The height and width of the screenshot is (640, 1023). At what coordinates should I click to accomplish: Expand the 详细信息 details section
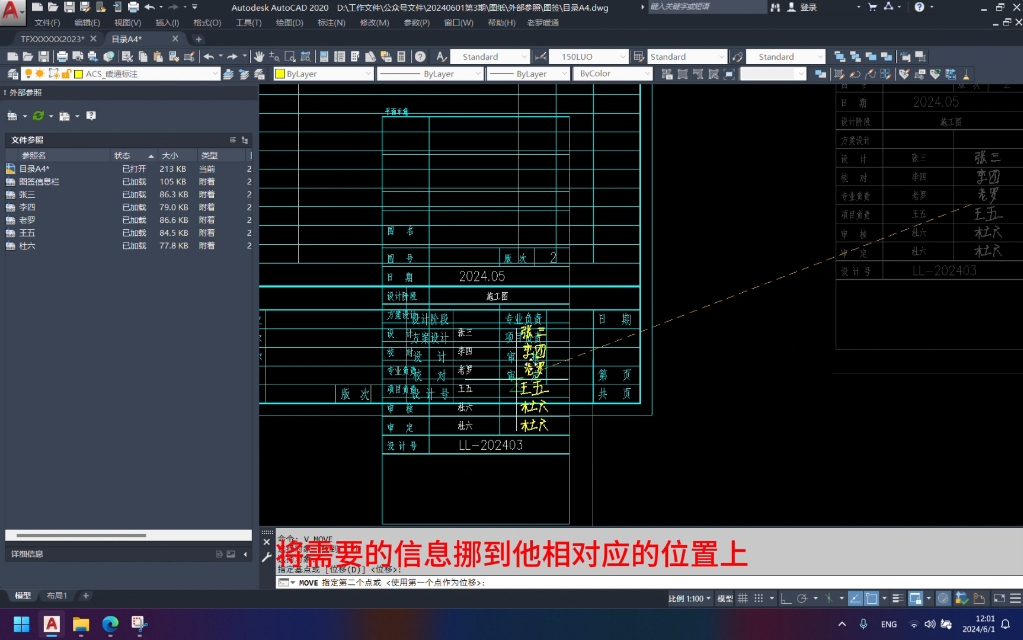[x=243, y=553]
